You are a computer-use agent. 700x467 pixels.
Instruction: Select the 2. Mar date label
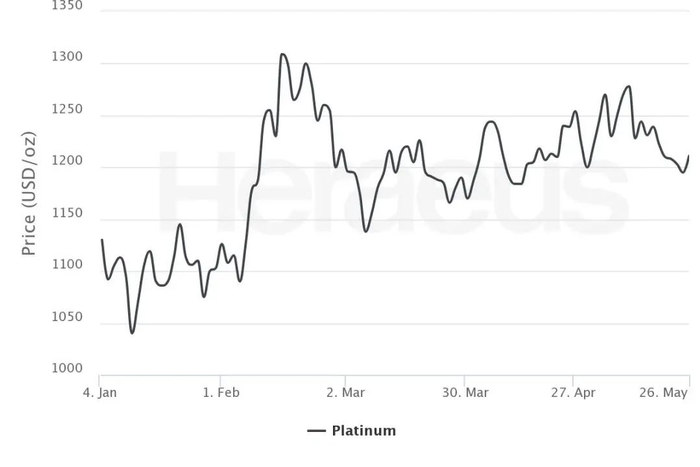[x=345, y=393]
